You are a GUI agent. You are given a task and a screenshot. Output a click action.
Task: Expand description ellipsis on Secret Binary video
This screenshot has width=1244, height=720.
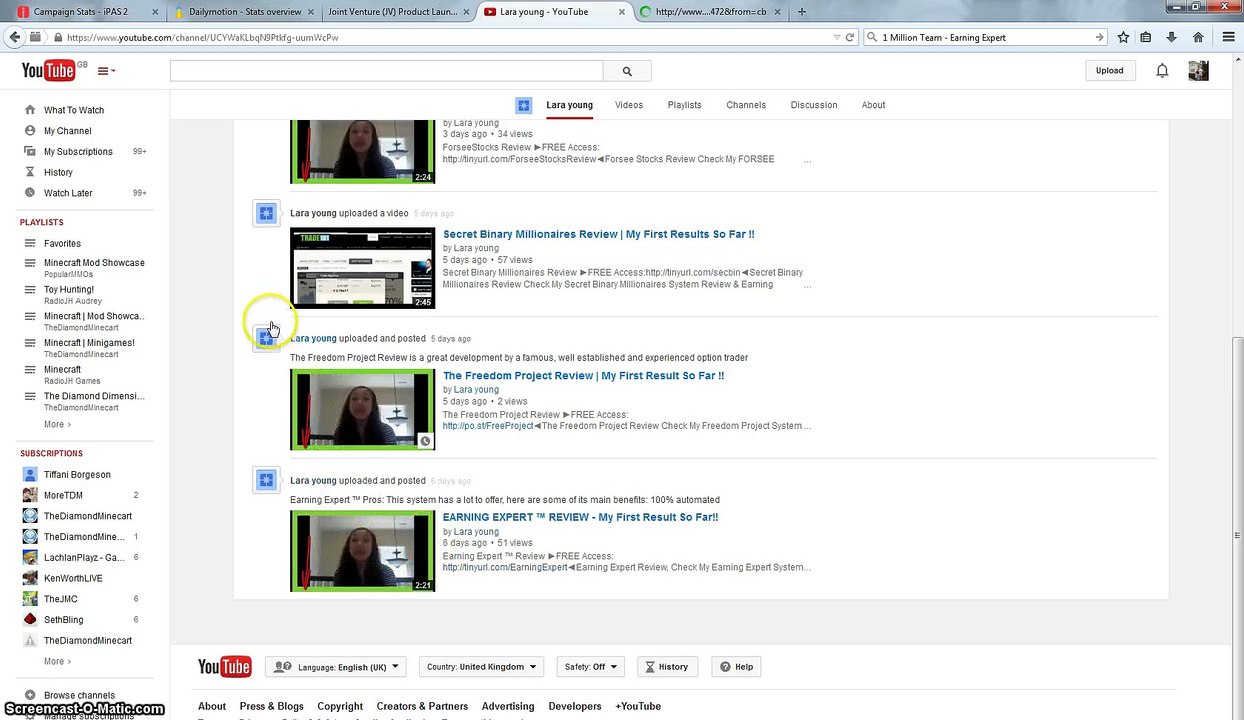[807, 286]
